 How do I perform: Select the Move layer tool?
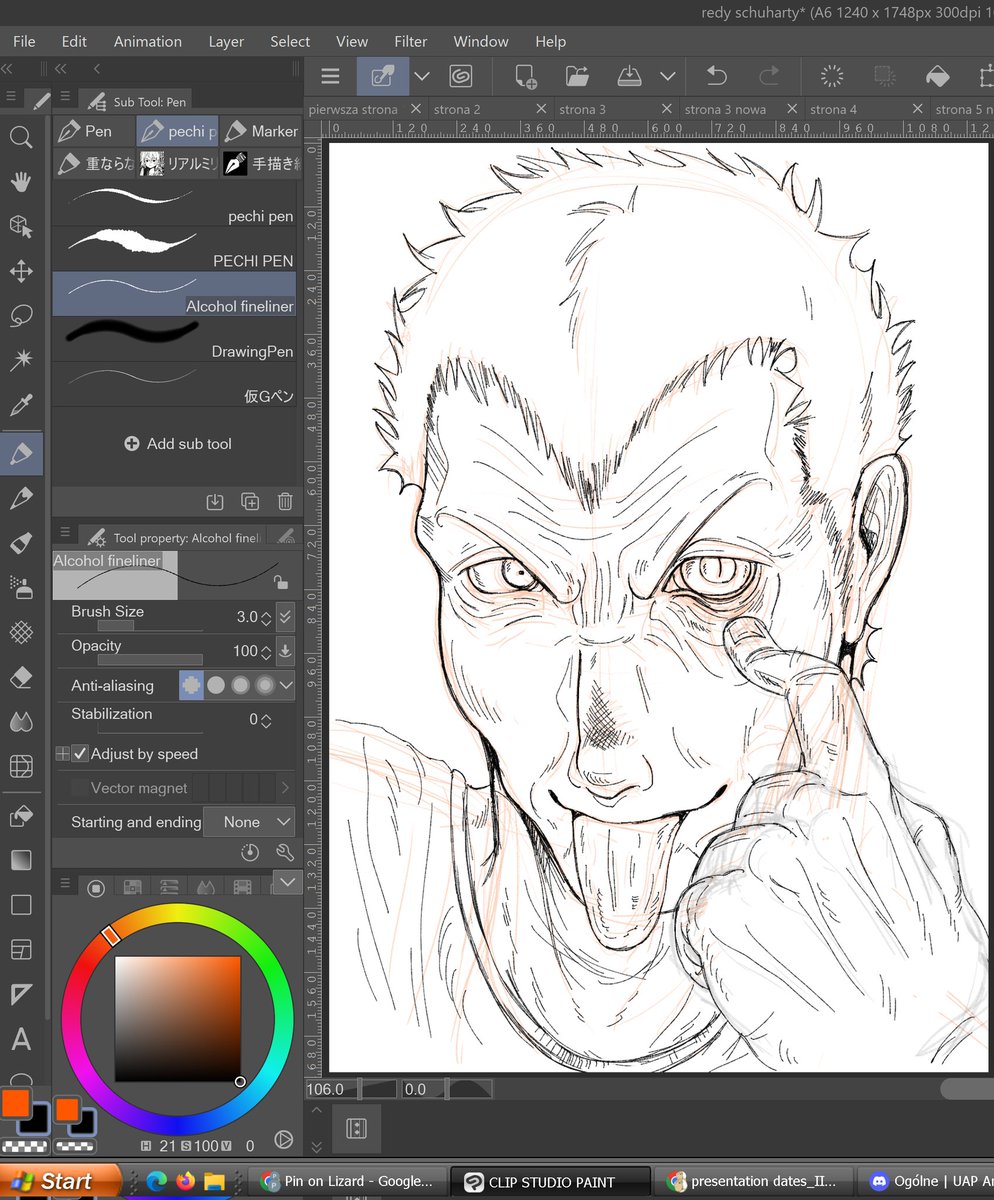click(x=21, y=271)
